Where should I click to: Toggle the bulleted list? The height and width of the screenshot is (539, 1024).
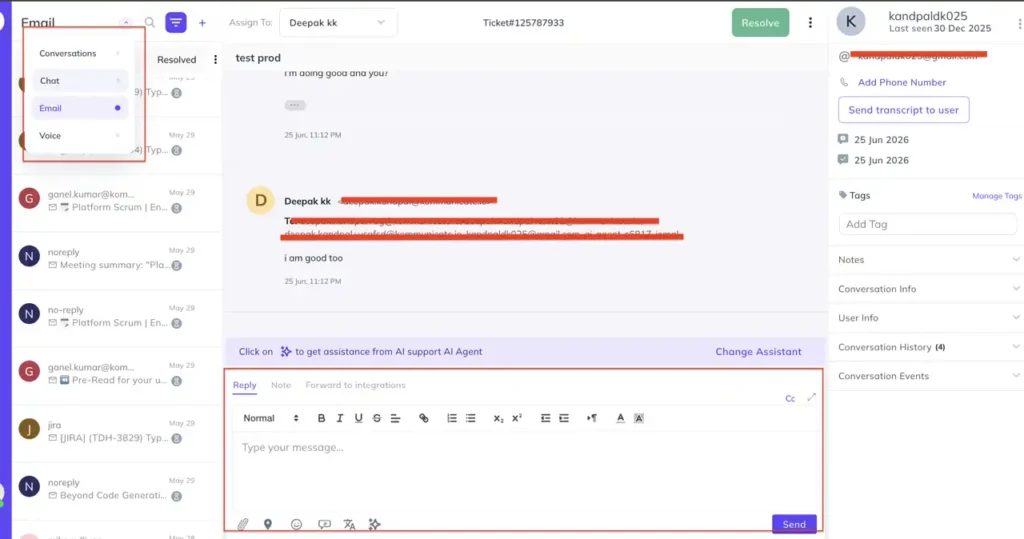tap(471, 418)
